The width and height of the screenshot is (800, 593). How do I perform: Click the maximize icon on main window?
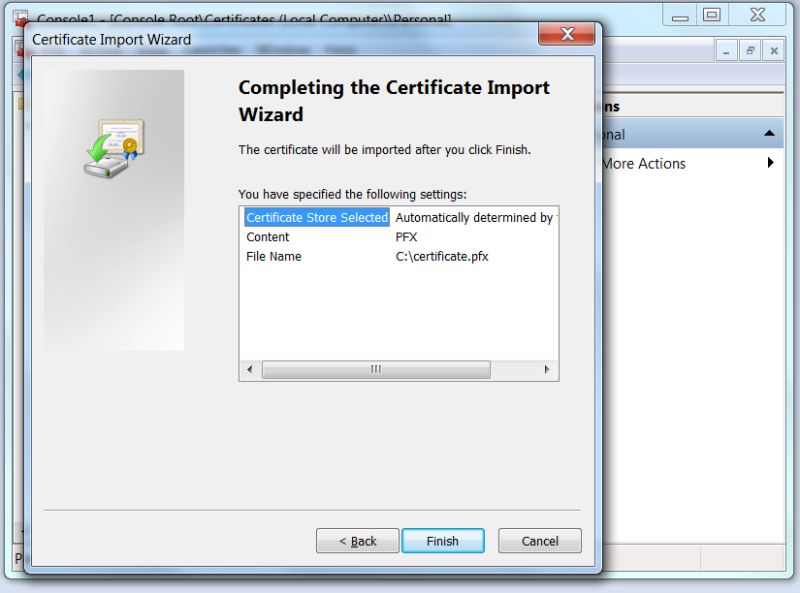[711, 15]
